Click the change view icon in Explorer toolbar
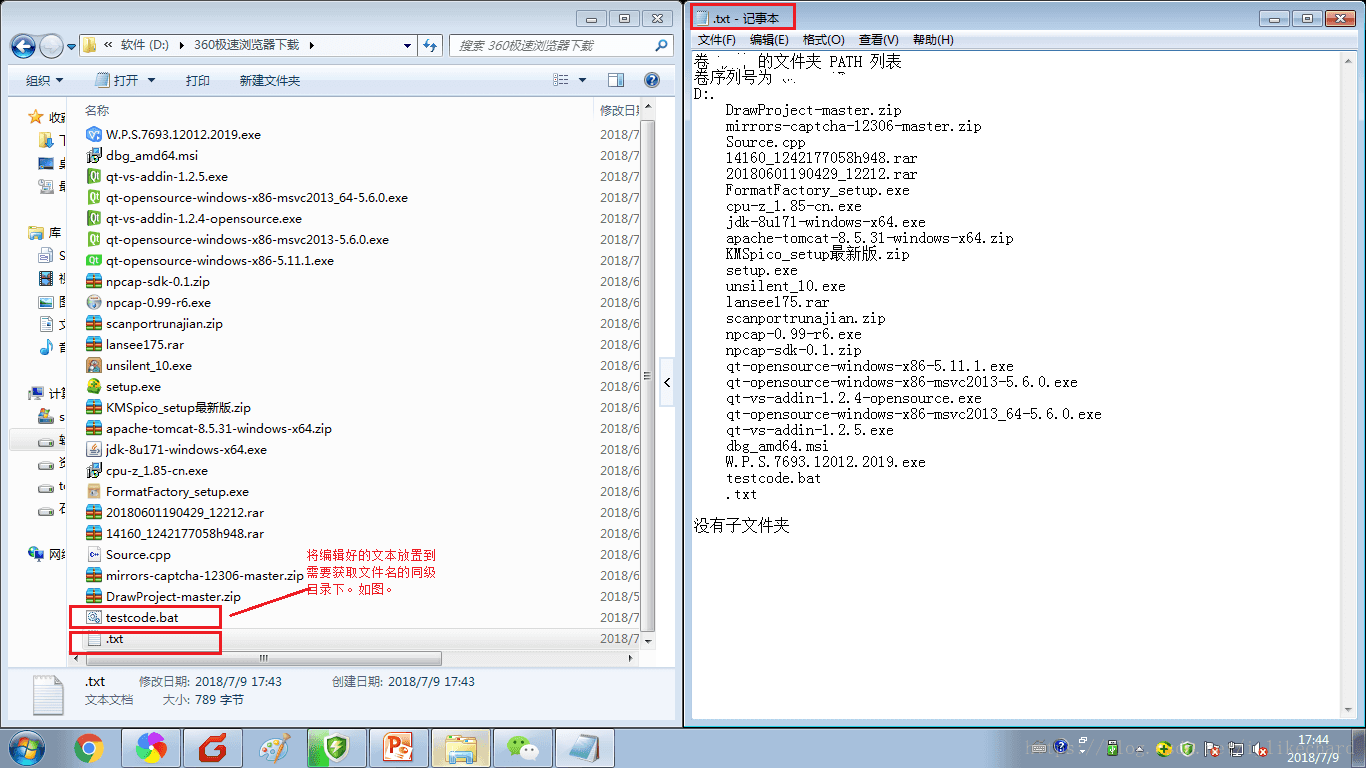1366x768 pixels. point(562,80)
